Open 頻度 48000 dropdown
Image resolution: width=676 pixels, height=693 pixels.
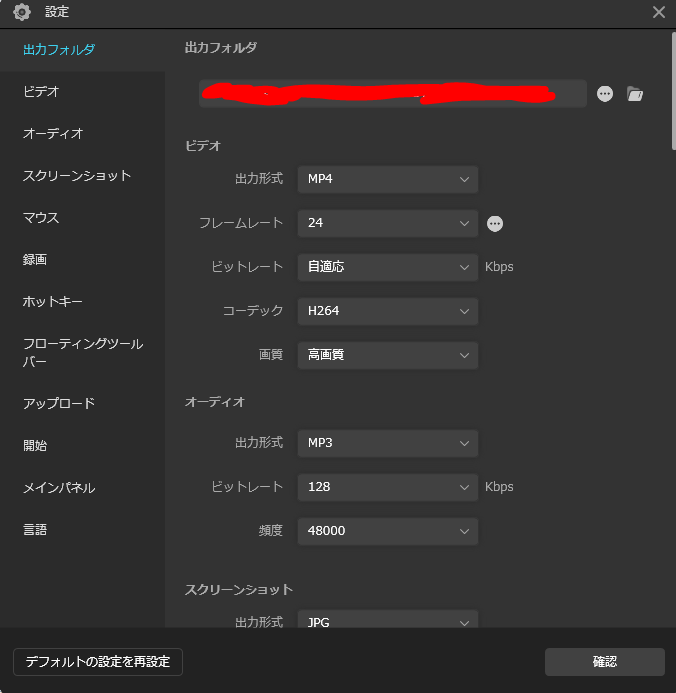387,531
